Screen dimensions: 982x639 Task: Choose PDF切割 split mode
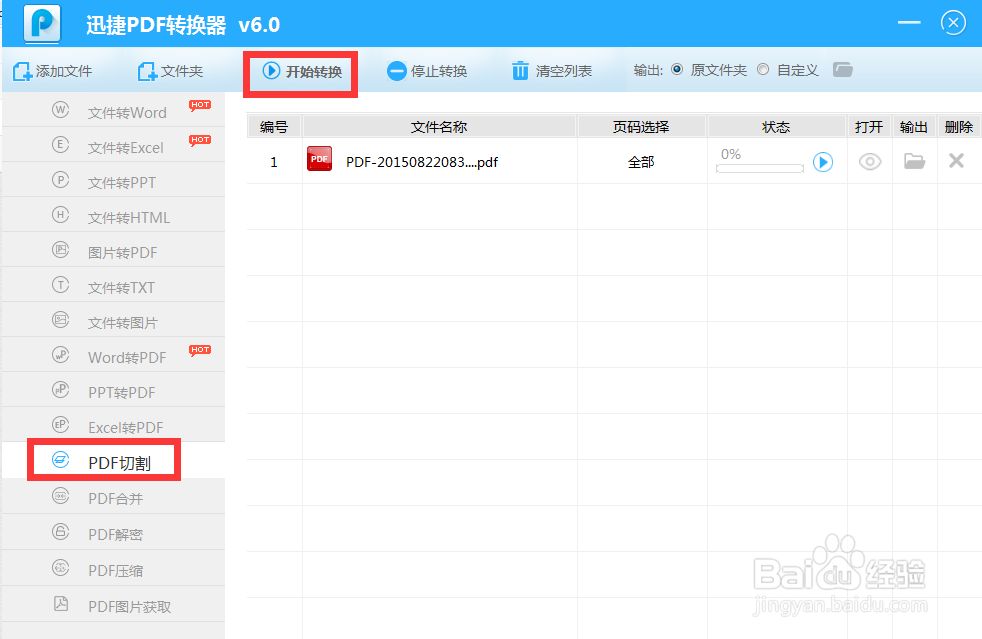(113, 460)
